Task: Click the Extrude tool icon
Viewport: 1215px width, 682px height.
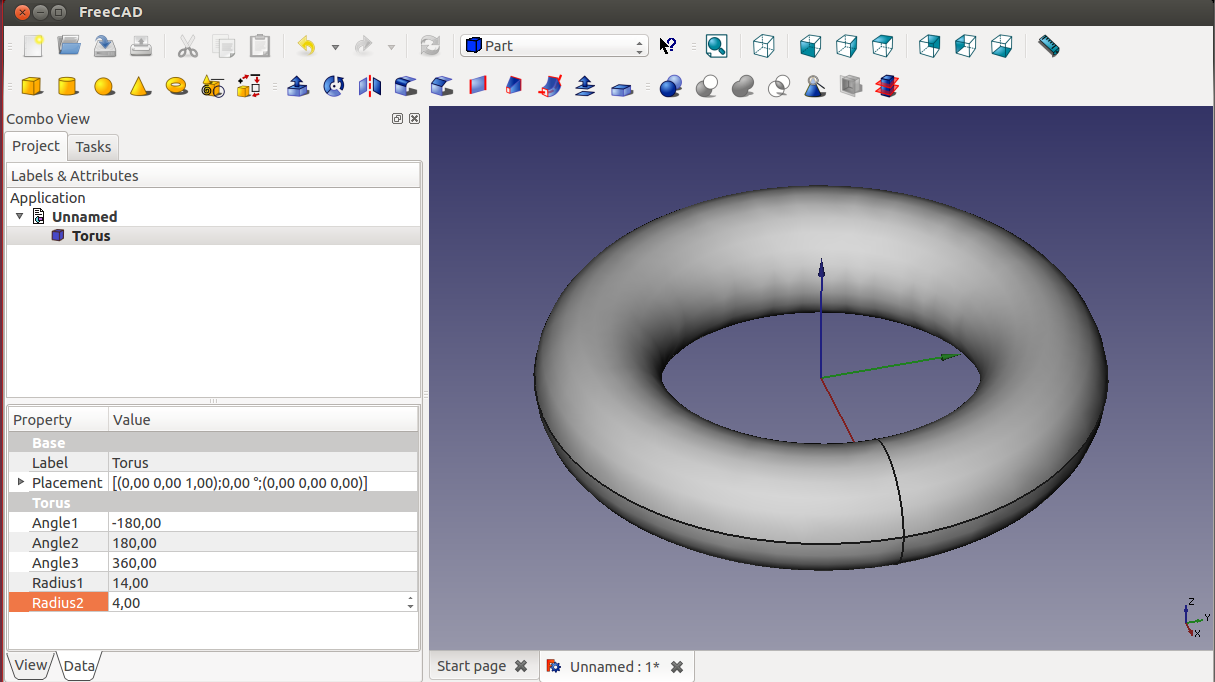Action: click(x=297, y=87)
